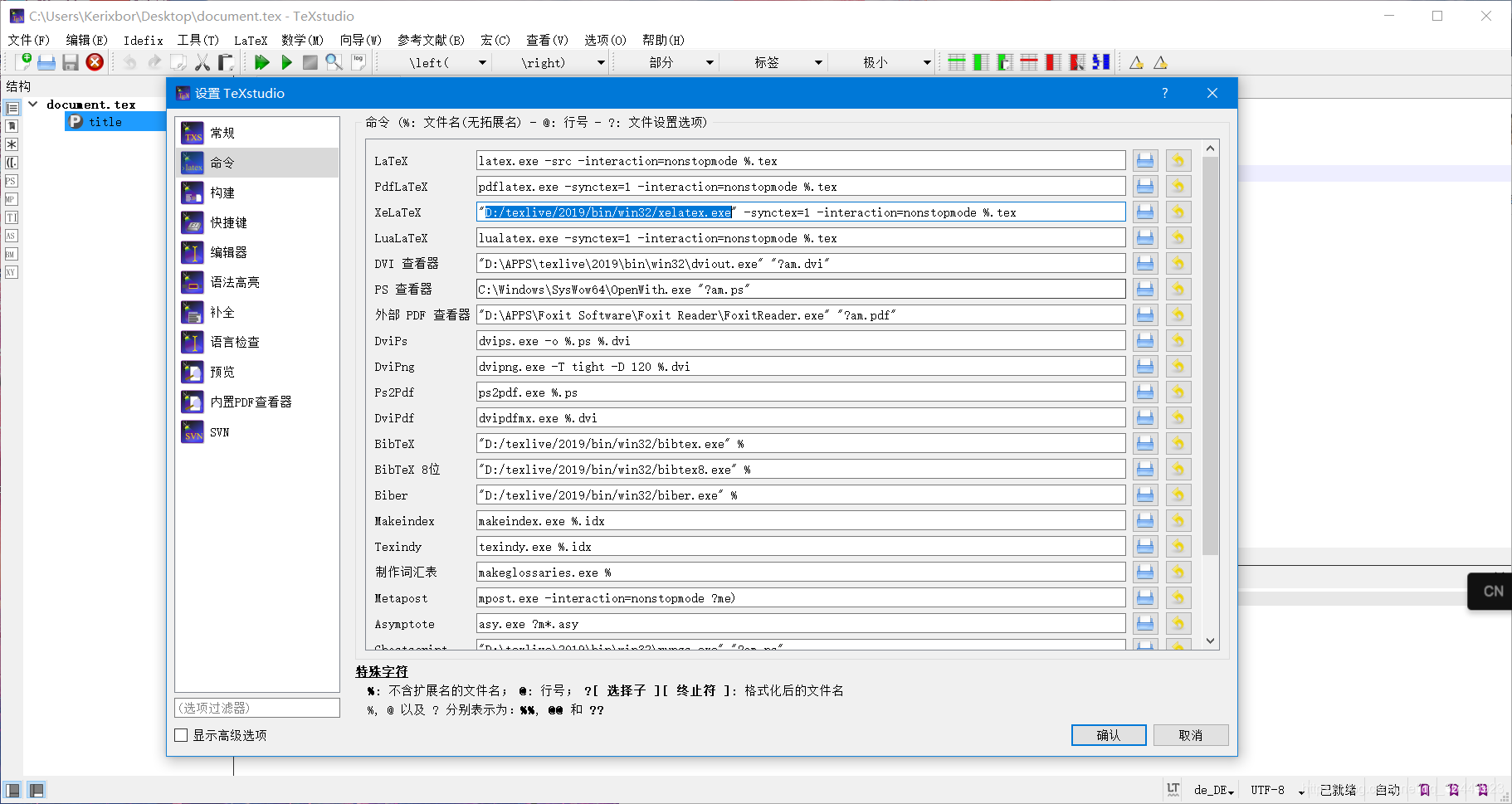Stop the running compile process
Image resolution: width=1512 pixels, height=804 pixels.
309,61
